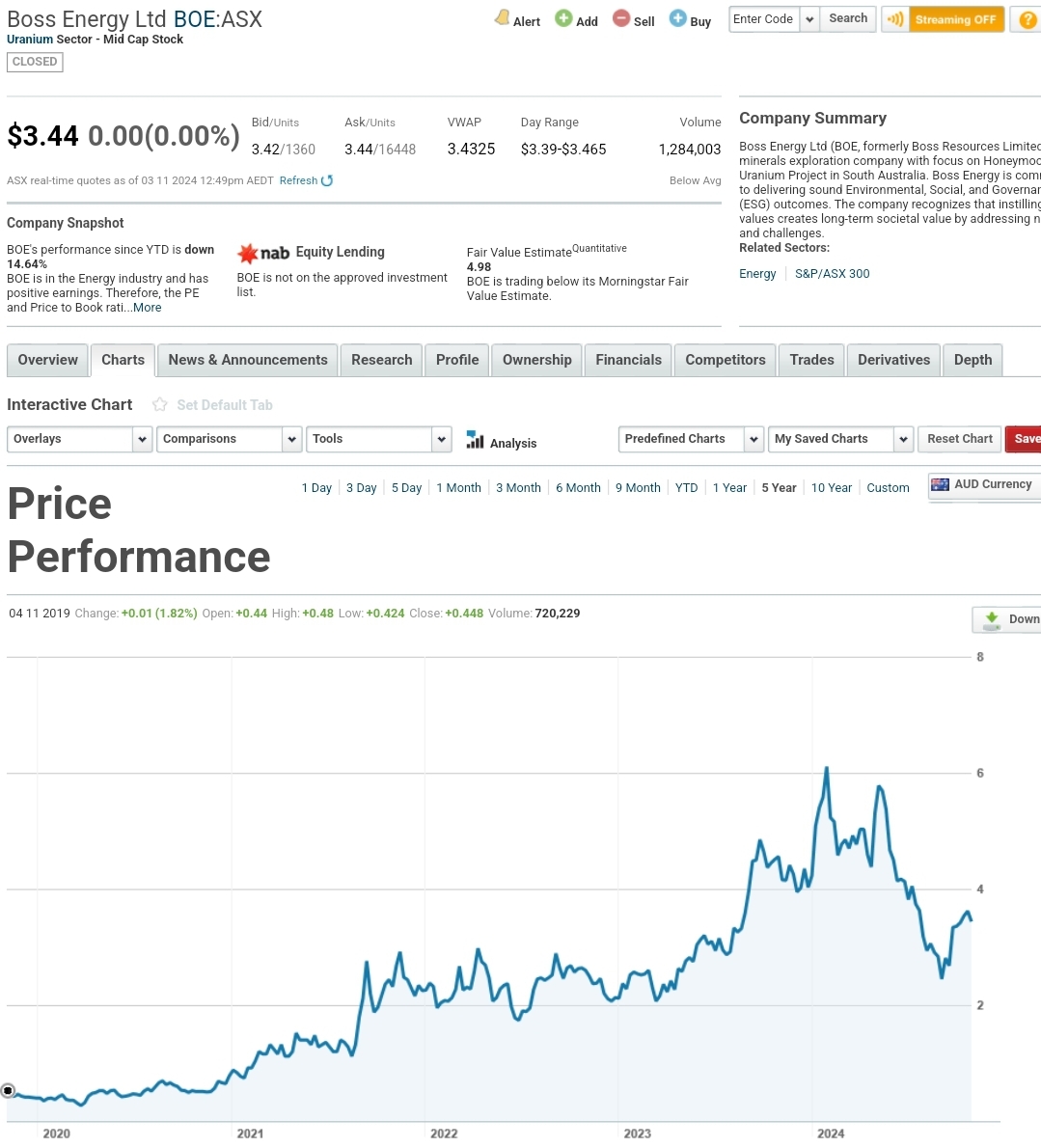Open the Depth tab
This screenshot has height=1148, width=1041.
973,360
